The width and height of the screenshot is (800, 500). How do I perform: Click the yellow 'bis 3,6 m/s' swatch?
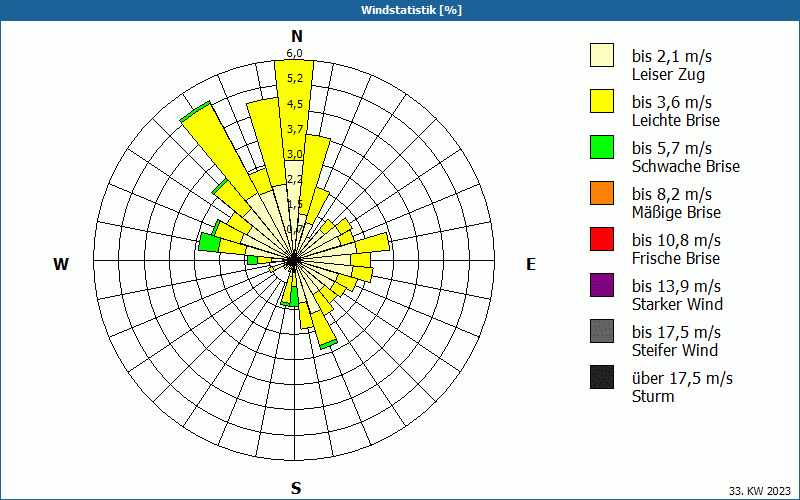point(602,101)
